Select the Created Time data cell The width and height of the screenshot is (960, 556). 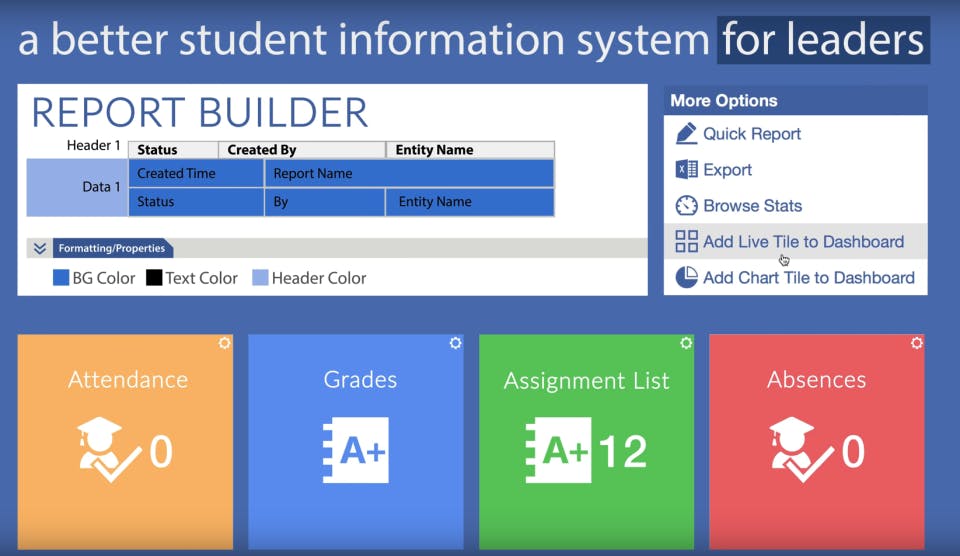[x=196, y=173]
